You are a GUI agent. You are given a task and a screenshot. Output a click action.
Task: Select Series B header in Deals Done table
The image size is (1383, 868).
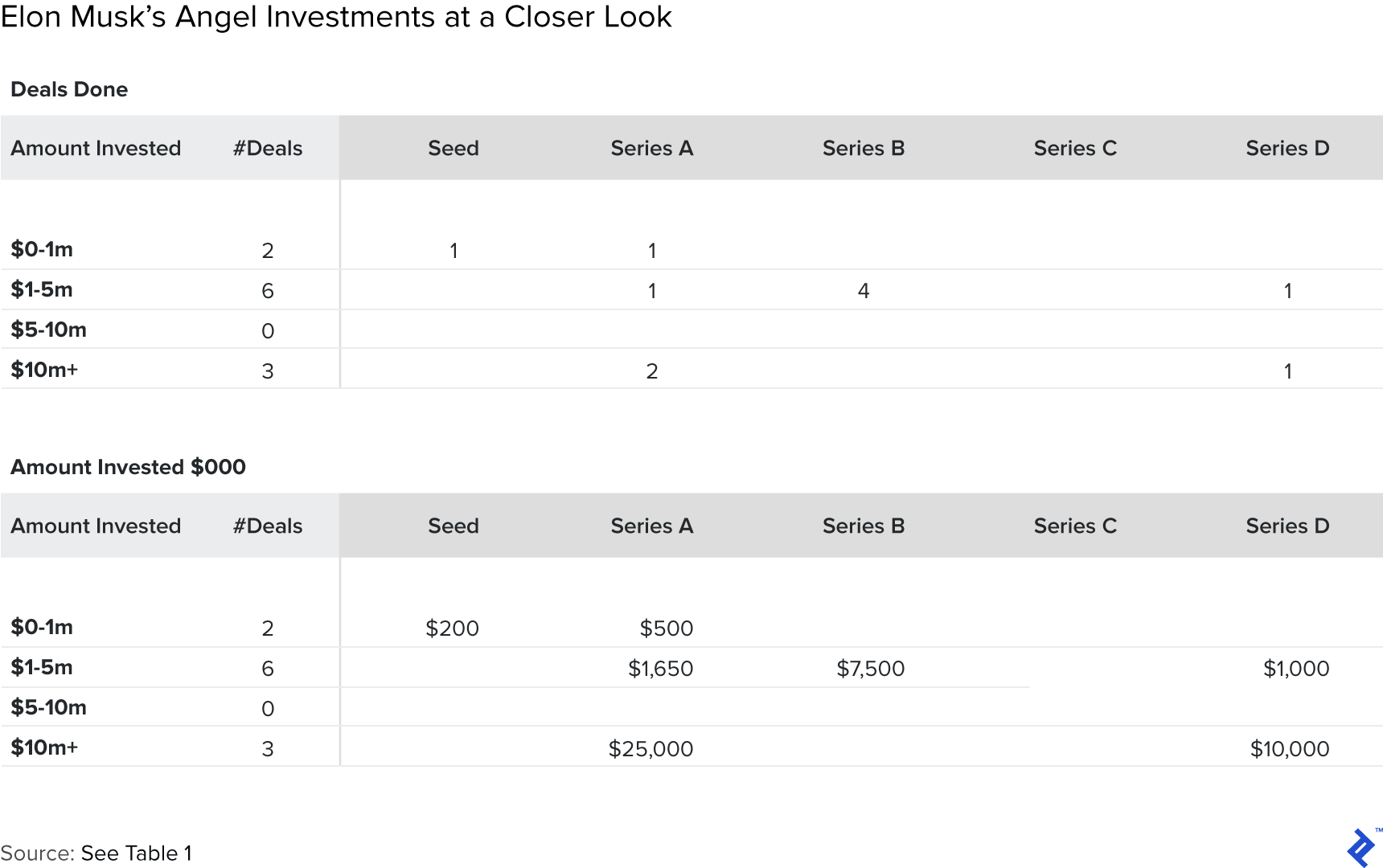(x=863, y=148)
